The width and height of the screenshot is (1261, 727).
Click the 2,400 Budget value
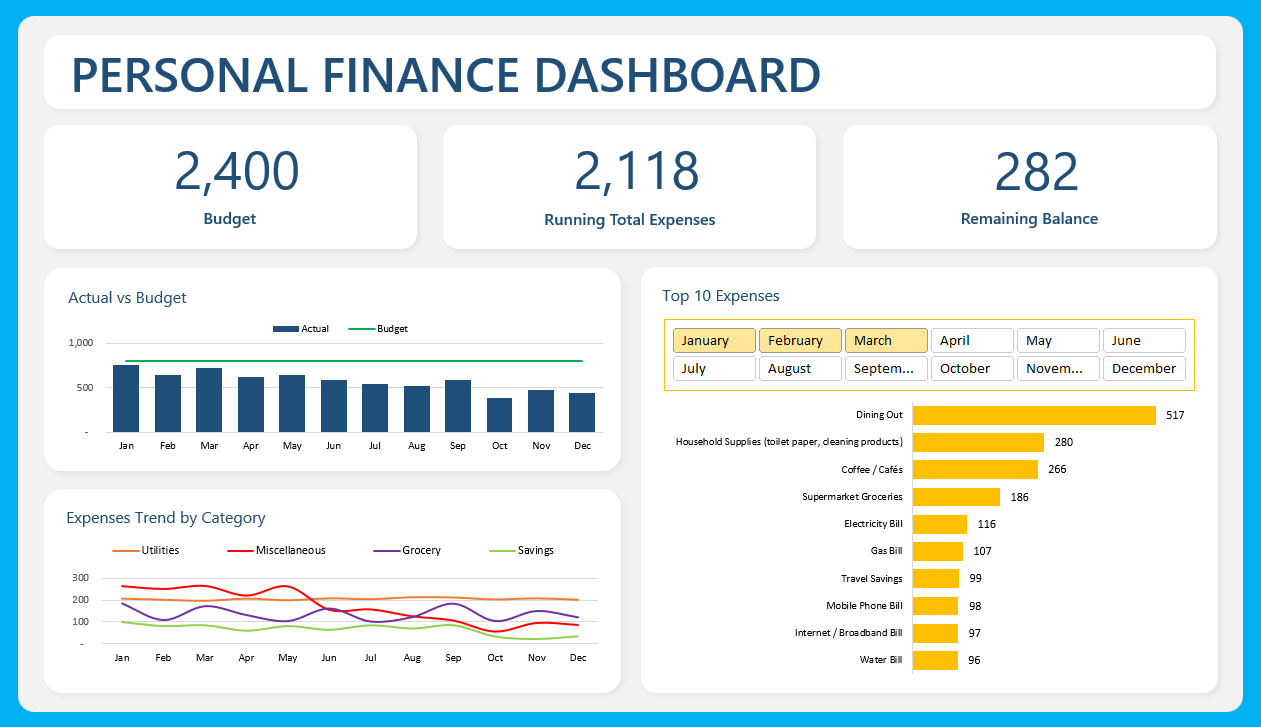click(236, 171)
